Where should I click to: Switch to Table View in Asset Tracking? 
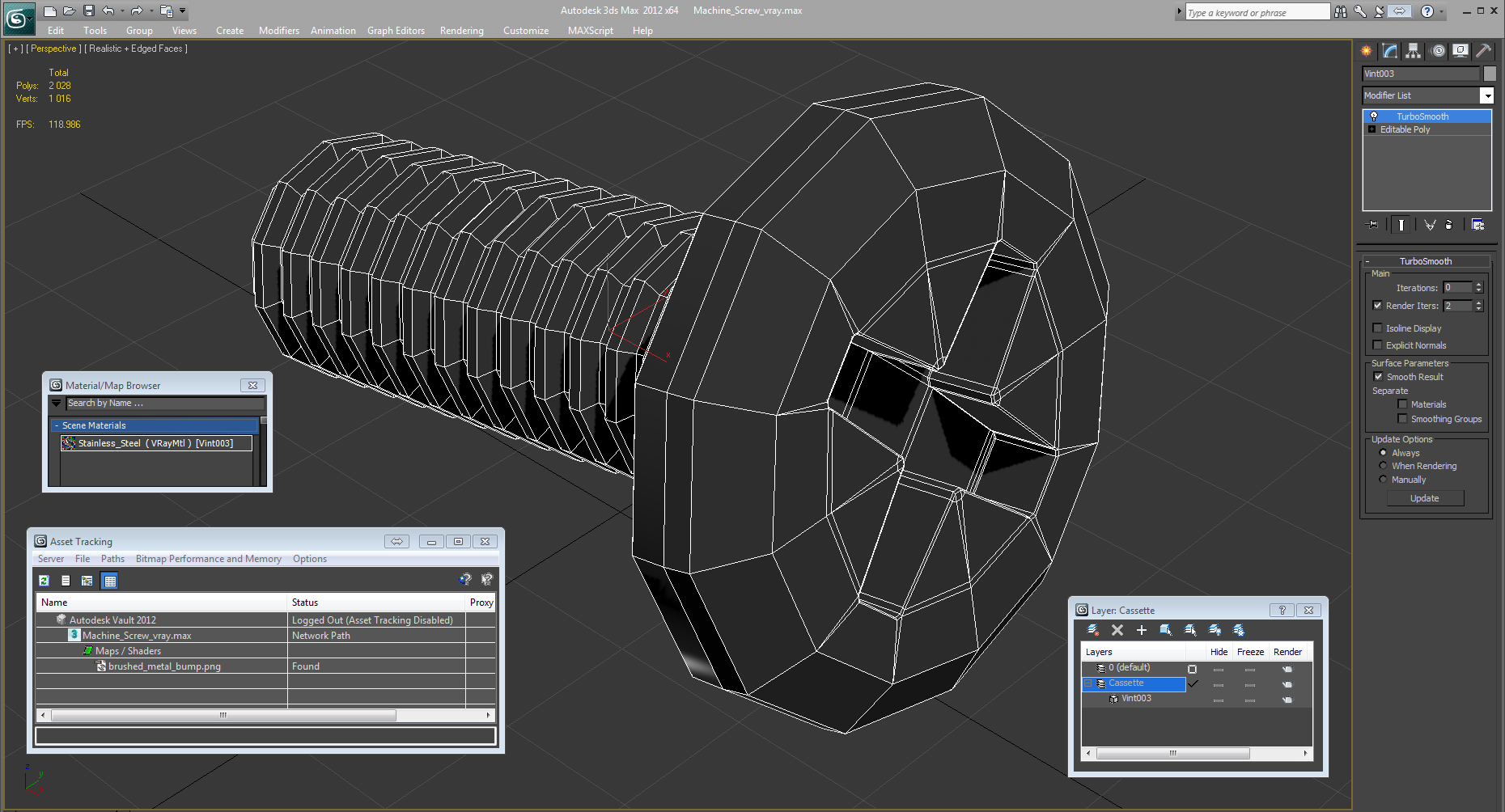coord(110,581)
